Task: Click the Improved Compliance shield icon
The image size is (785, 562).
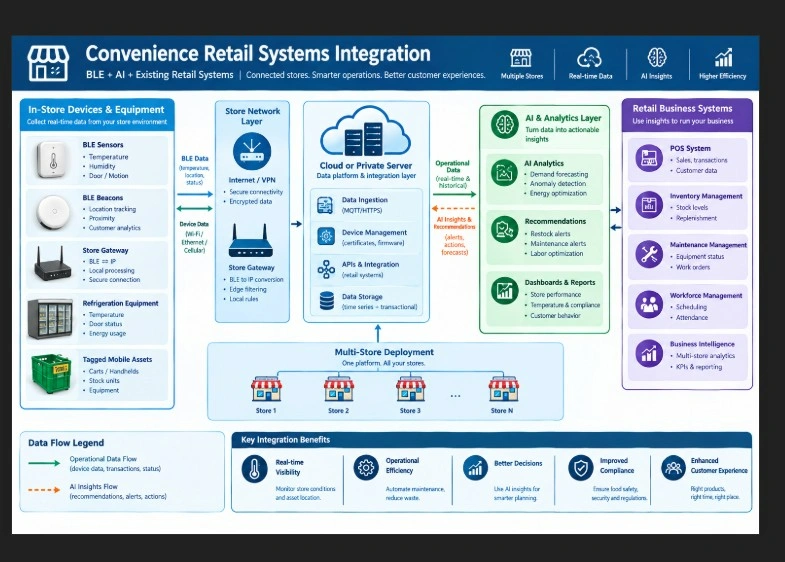Action: [581, 468]
